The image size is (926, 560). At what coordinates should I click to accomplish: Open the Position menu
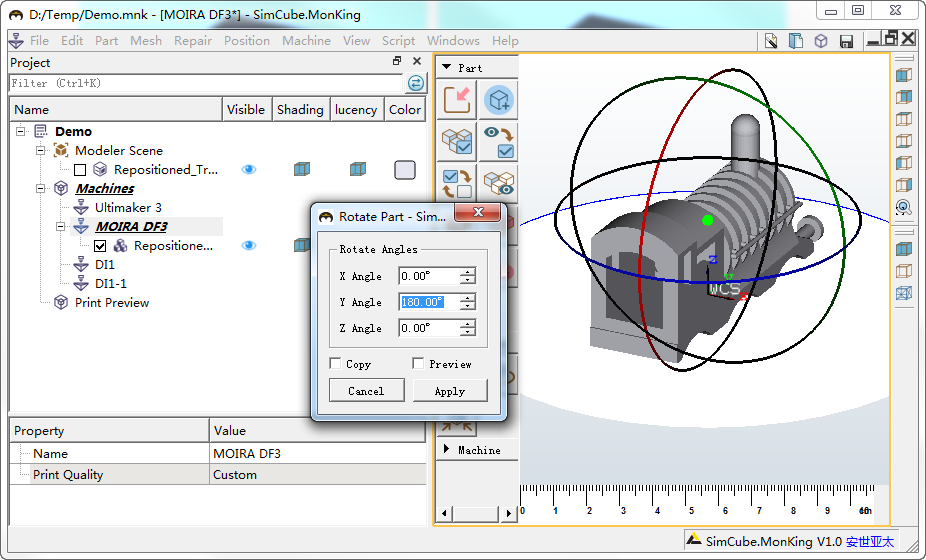click(246, 41)
